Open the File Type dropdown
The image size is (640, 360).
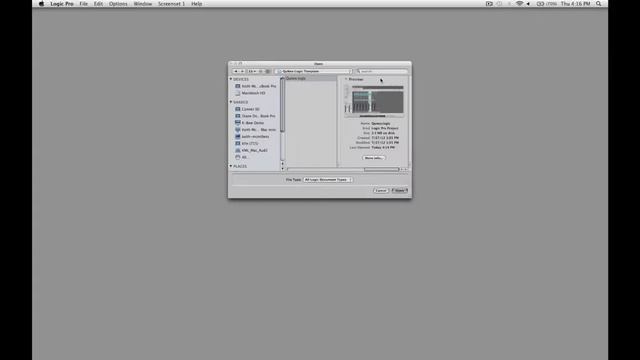point(328,180)
